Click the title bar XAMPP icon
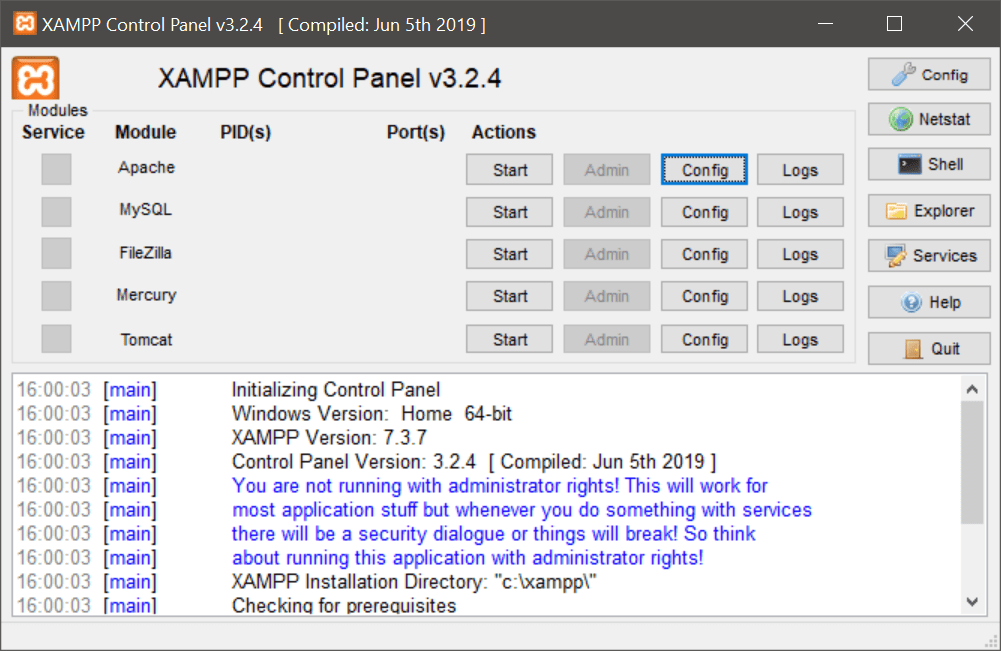The image size is (1001, 651). (x=25, y=24)
